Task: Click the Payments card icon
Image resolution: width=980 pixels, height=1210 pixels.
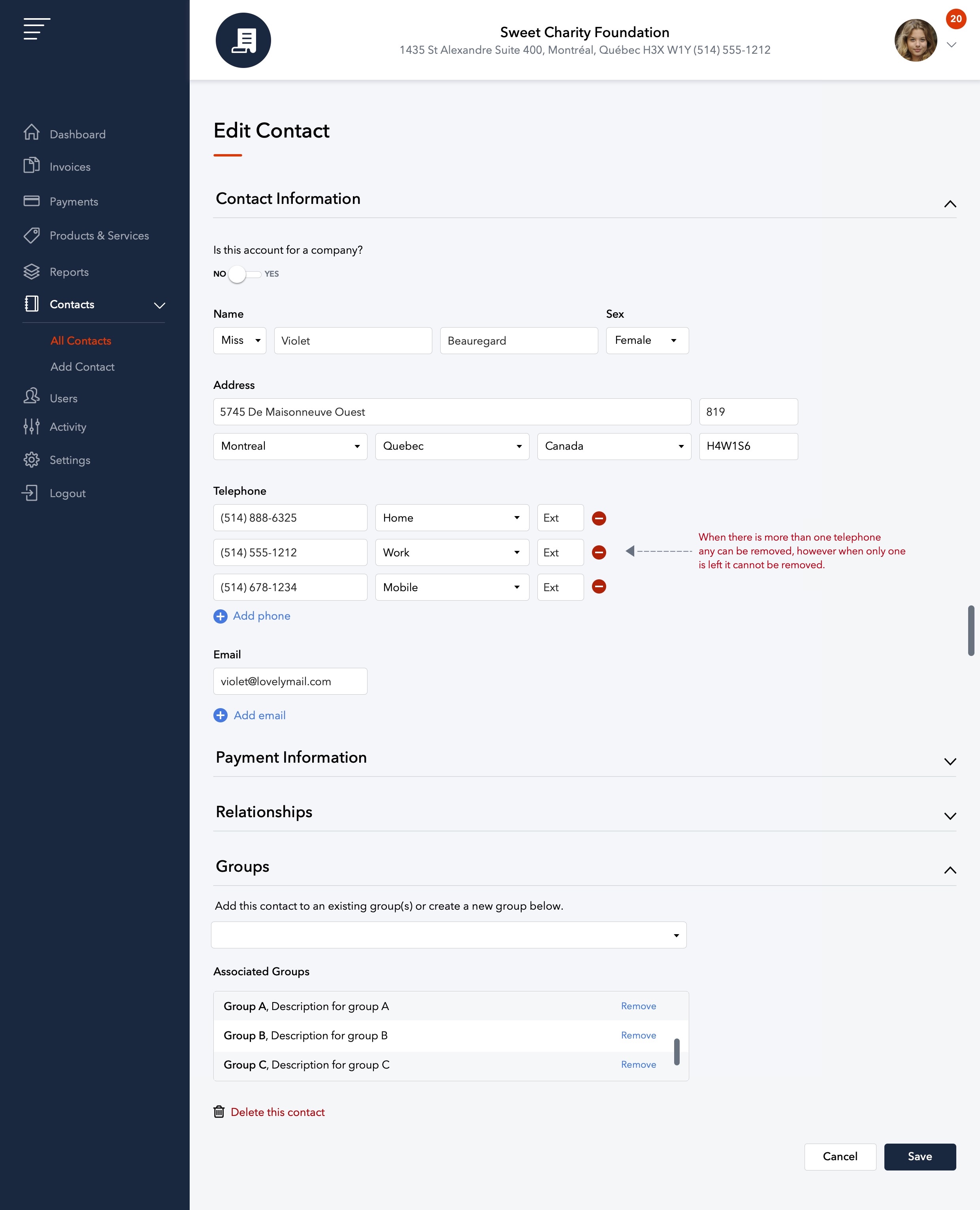Action: point(32,201)
